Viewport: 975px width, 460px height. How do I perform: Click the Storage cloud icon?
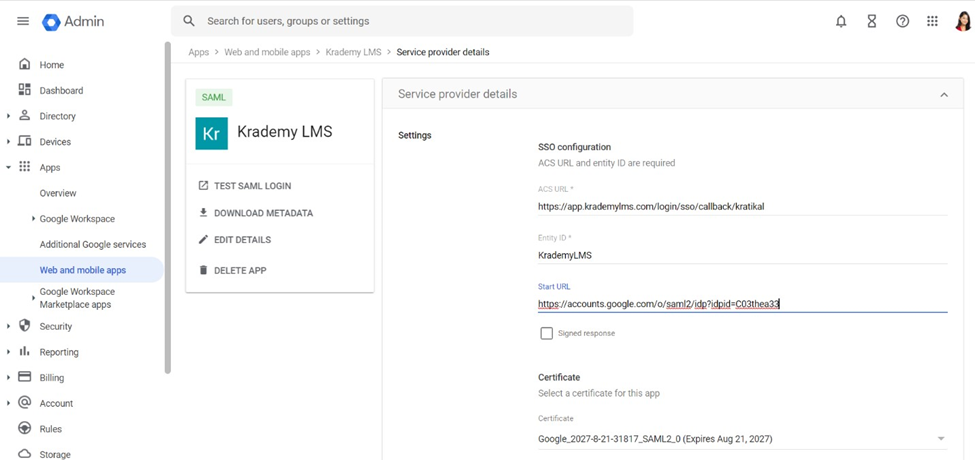pos(25,453)
